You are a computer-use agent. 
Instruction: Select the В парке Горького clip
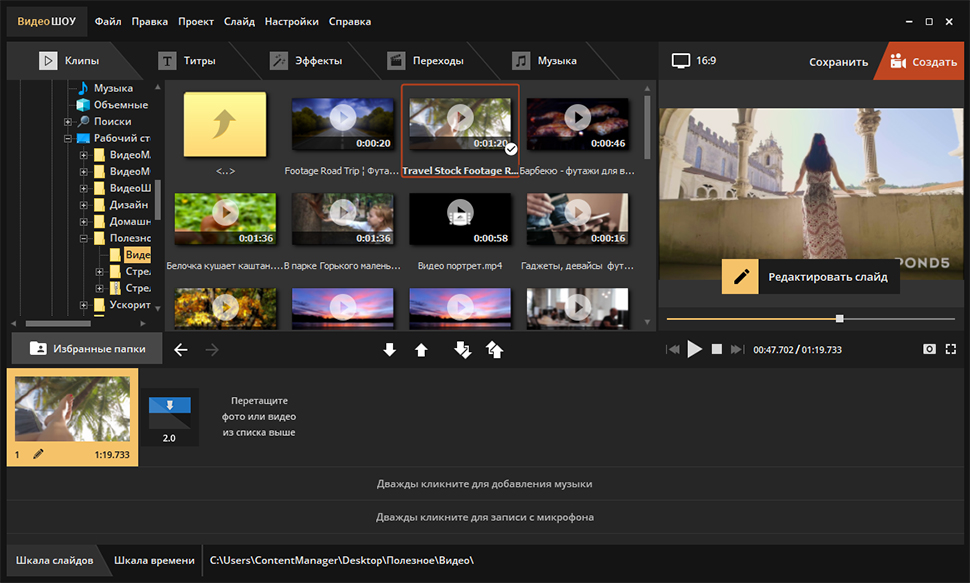coord(342,219)
